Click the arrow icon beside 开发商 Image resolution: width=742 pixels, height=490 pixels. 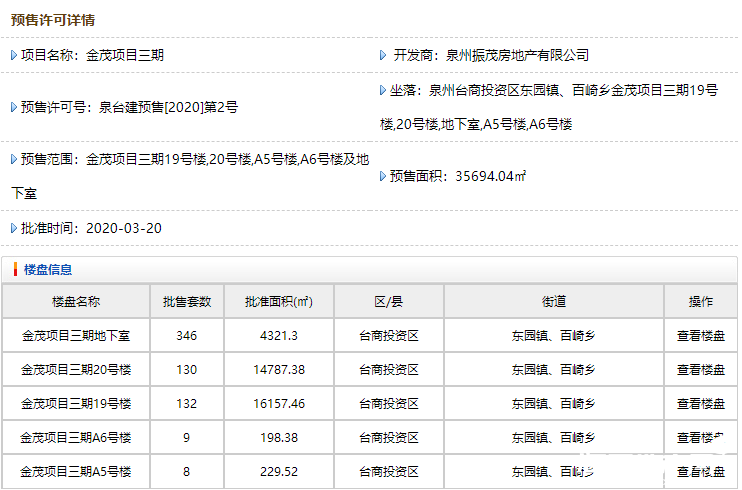[383, 55]
